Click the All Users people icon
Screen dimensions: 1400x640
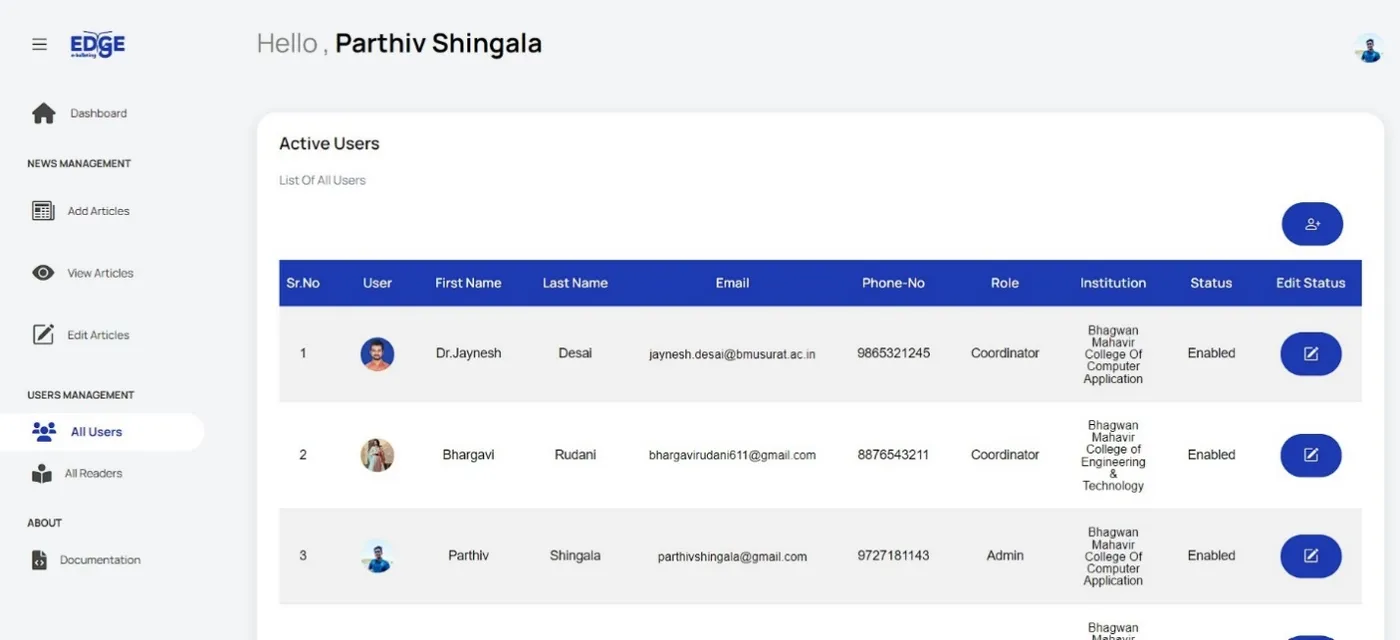pyautogui.click(x=44, y=432)
